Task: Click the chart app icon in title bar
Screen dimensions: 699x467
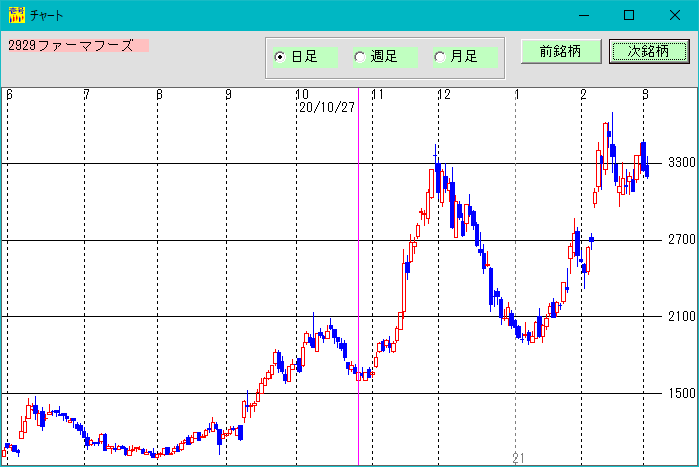Action: click(16, 15)
